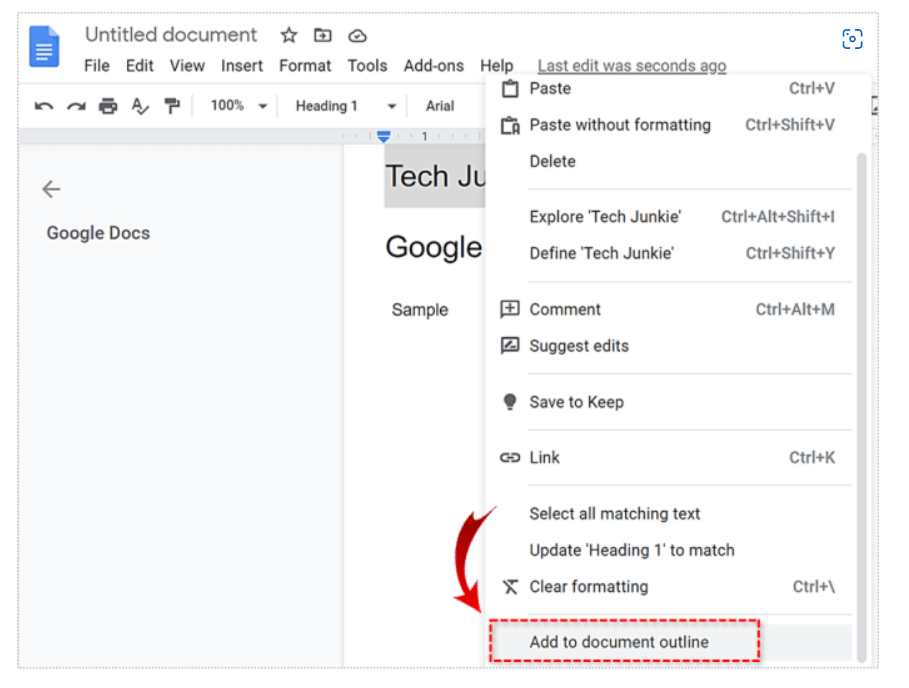The width and height of the screenshot is (909, 688).
Task: Click the Google Docs sidebar link
Action: 97,232
